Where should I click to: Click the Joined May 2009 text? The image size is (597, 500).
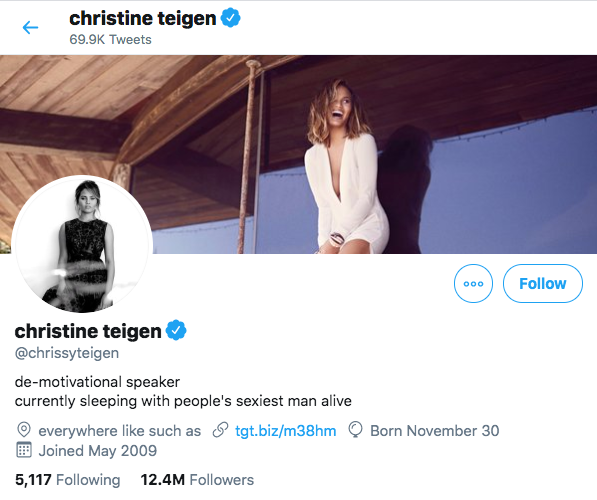[x=97, y=450]
